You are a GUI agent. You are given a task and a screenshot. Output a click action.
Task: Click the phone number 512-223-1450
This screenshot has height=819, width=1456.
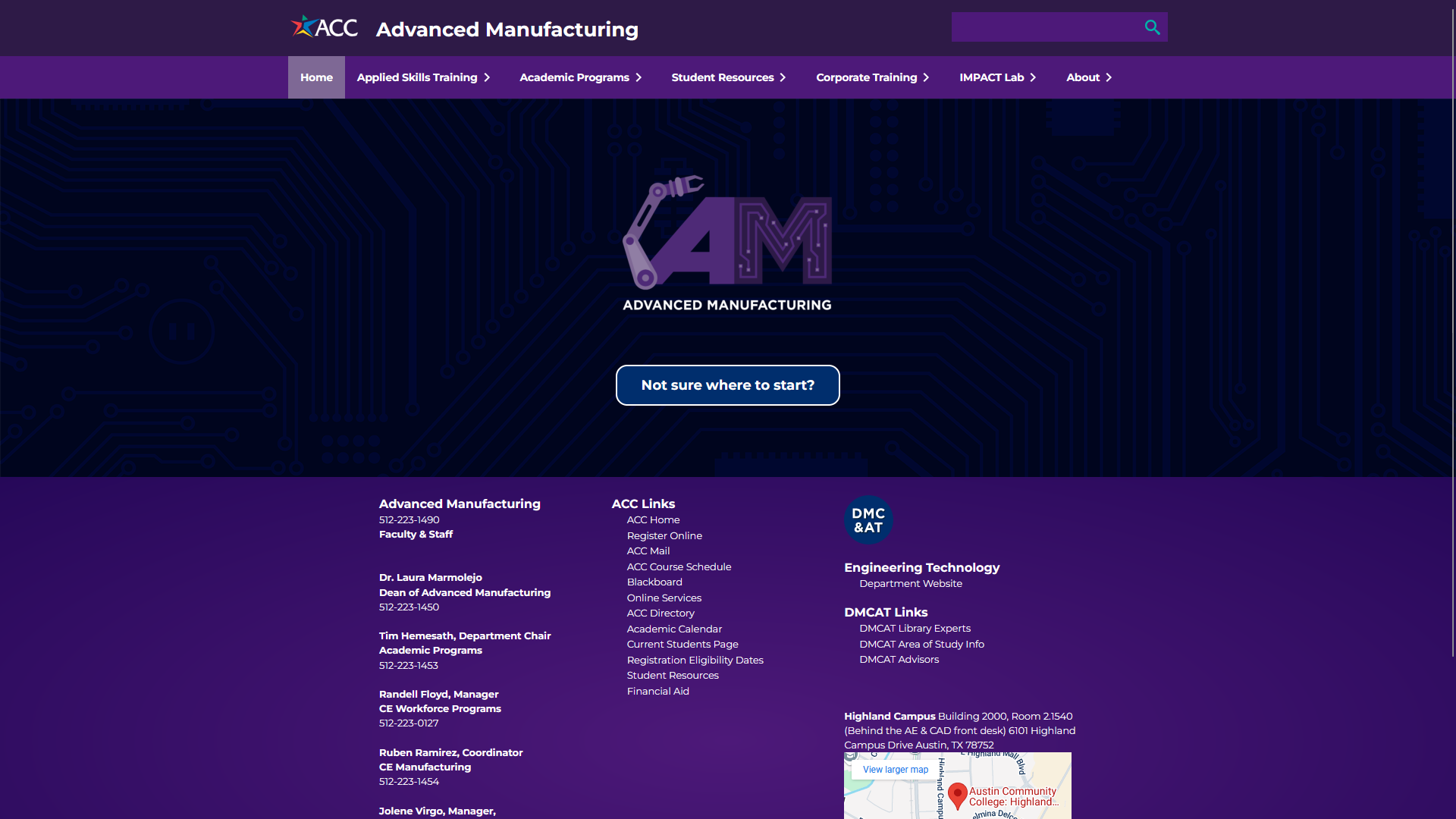[409, 607]
